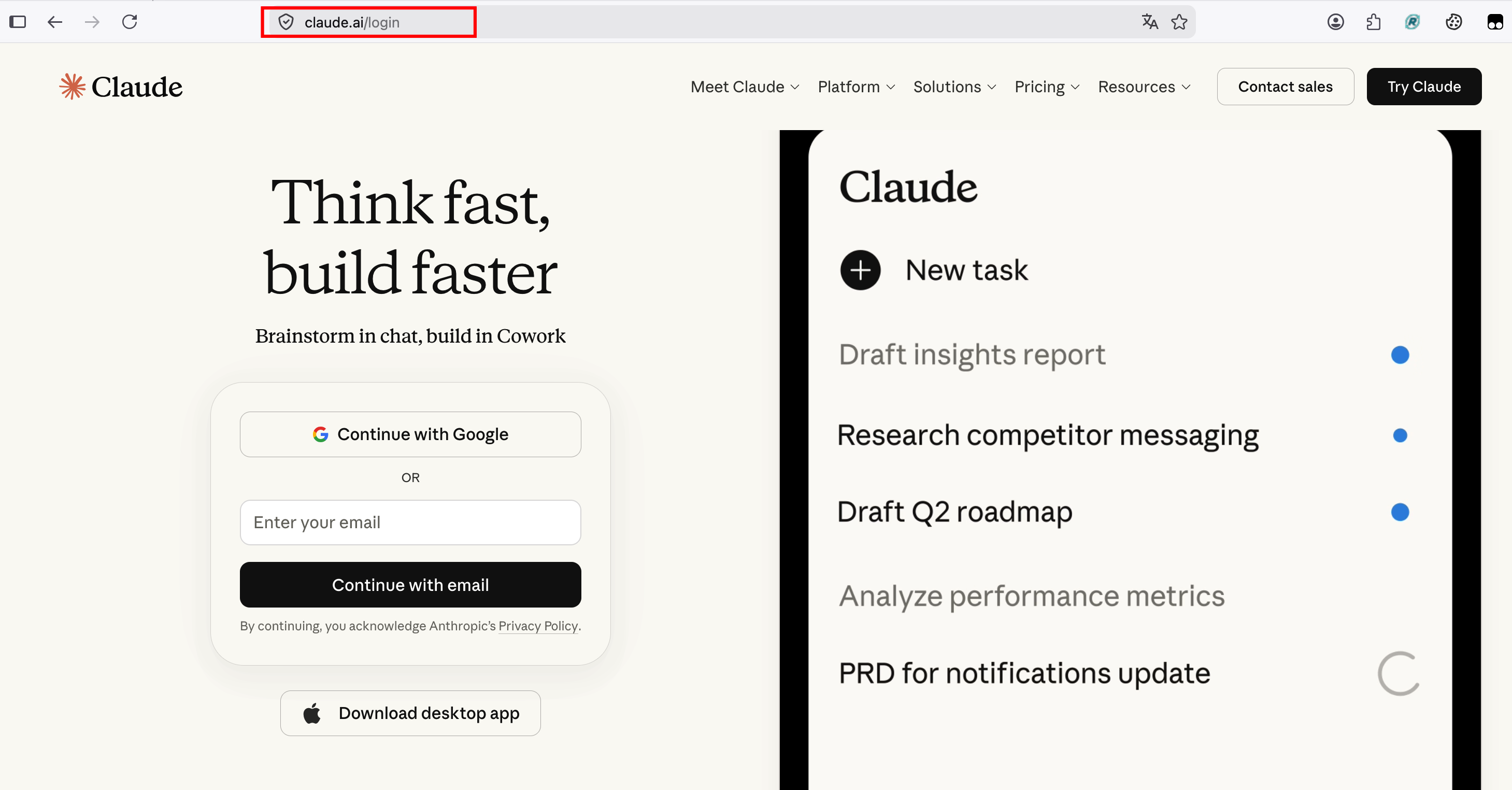The height and width of the screenshot is (790, 1512).
Task: Click the Continue with email button
Action: pyautogui.click(x=410, y=585)
